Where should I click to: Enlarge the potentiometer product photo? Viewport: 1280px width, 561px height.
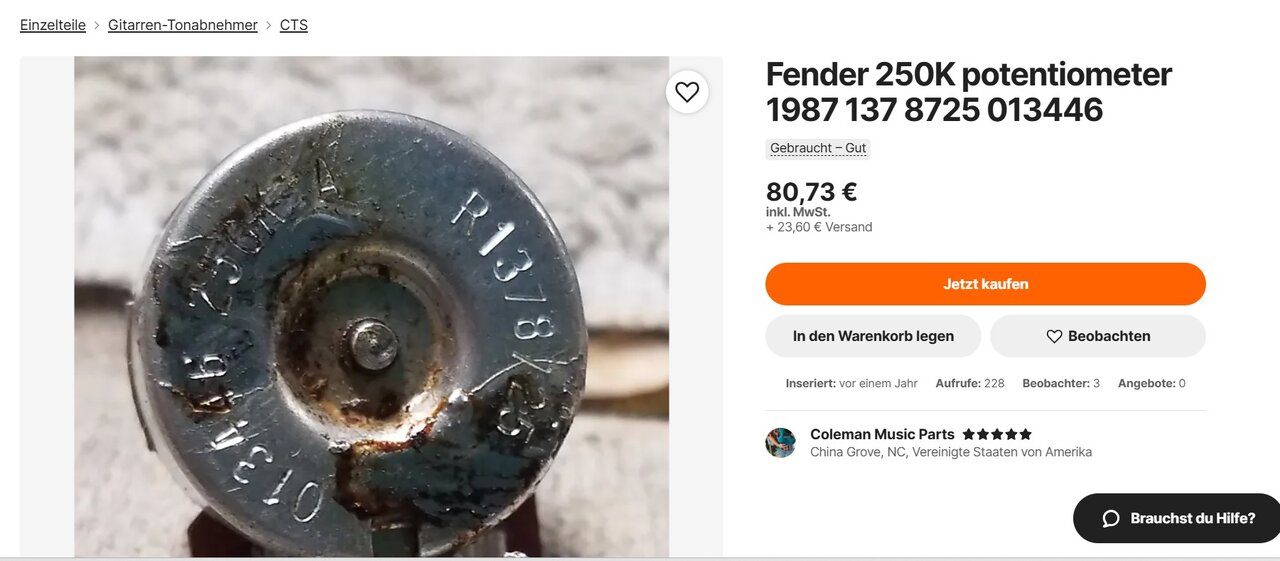pyautogui.click(x=371, y=307)
